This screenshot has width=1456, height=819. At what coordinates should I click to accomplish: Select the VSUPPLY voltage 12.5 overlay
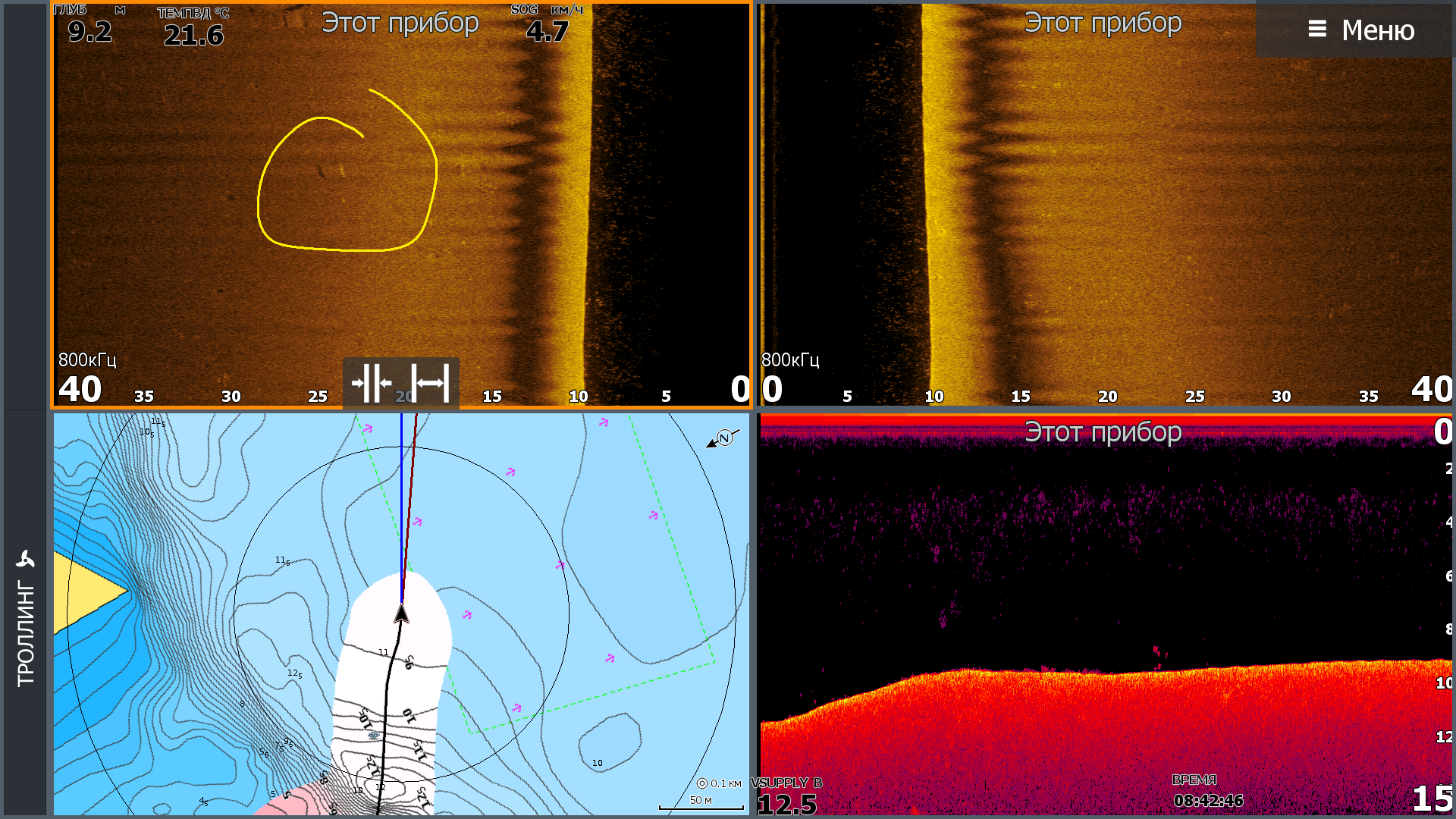pyautogui.click(x=787, y=804)
